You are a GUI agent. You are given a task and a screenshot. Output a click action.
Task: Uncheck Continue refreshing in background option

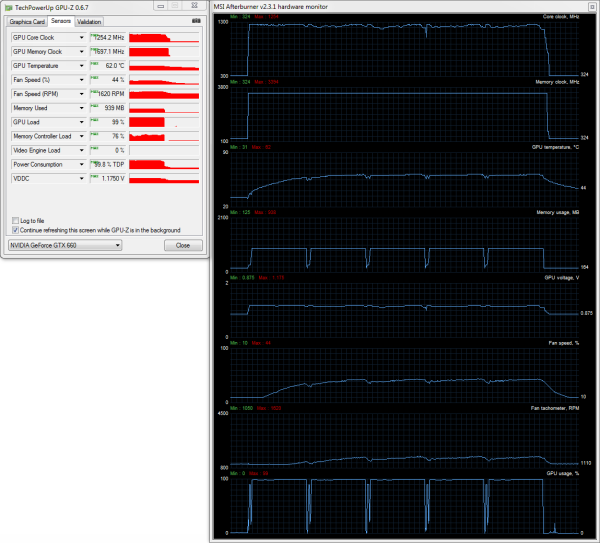(x=15, y=229)
